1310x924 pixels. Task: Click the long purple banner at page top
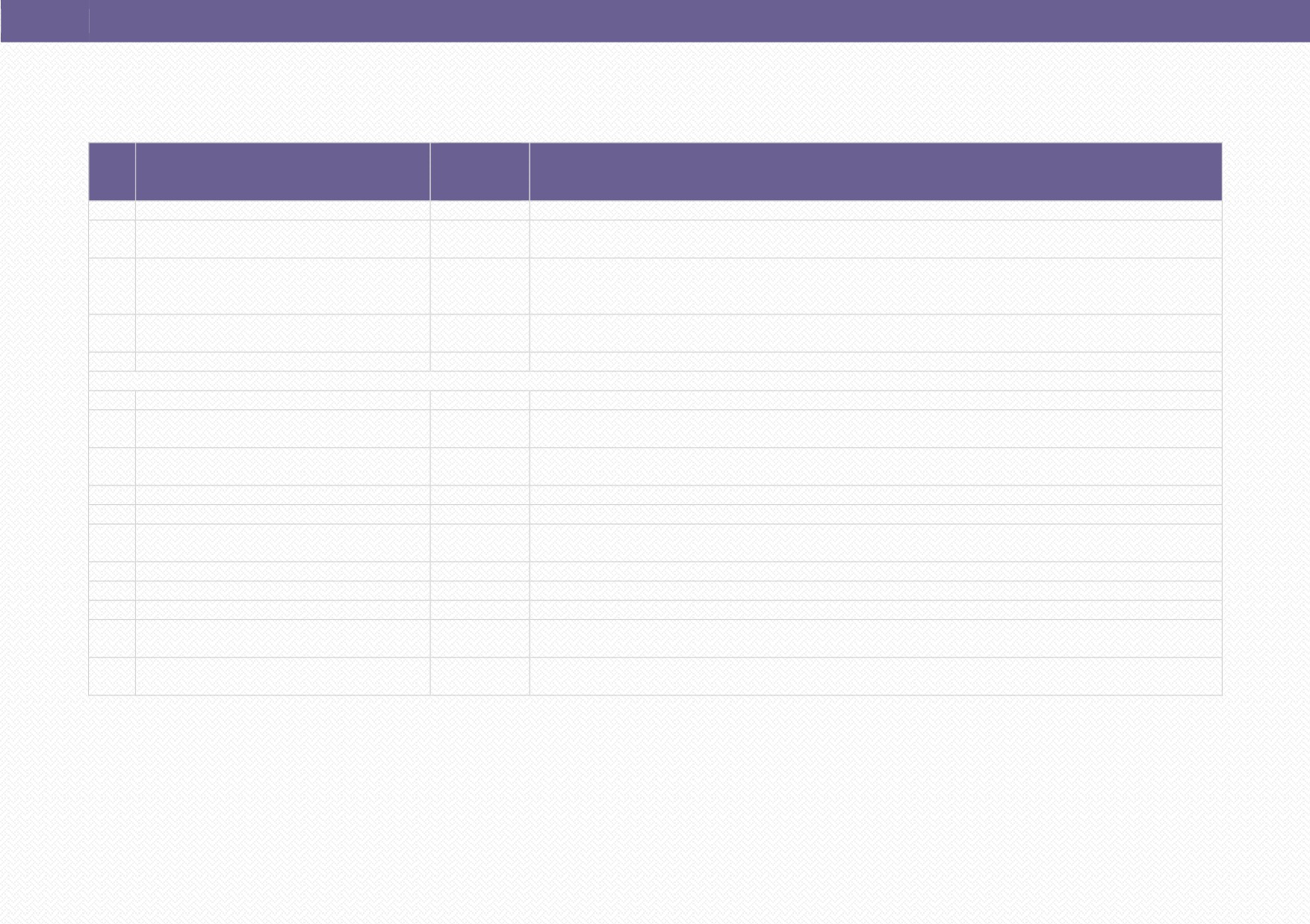(700, 21)
